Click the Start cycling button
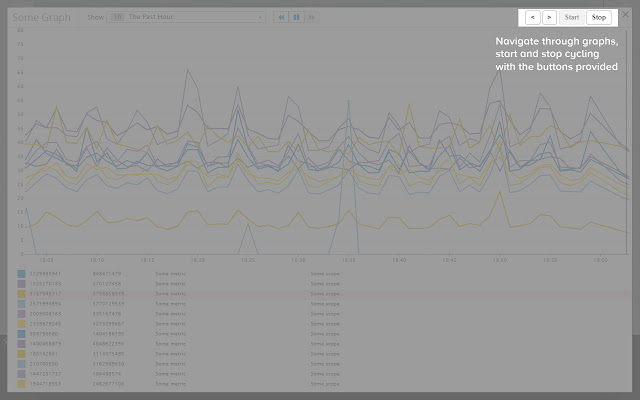The image size is (640, 400). tap(571, 18)
